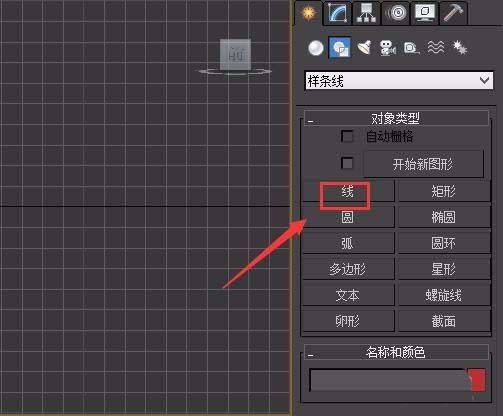This screenshot has height=416, width=503.
Task: Open the Motion panel tab
Action: click(x=395, y=13)
